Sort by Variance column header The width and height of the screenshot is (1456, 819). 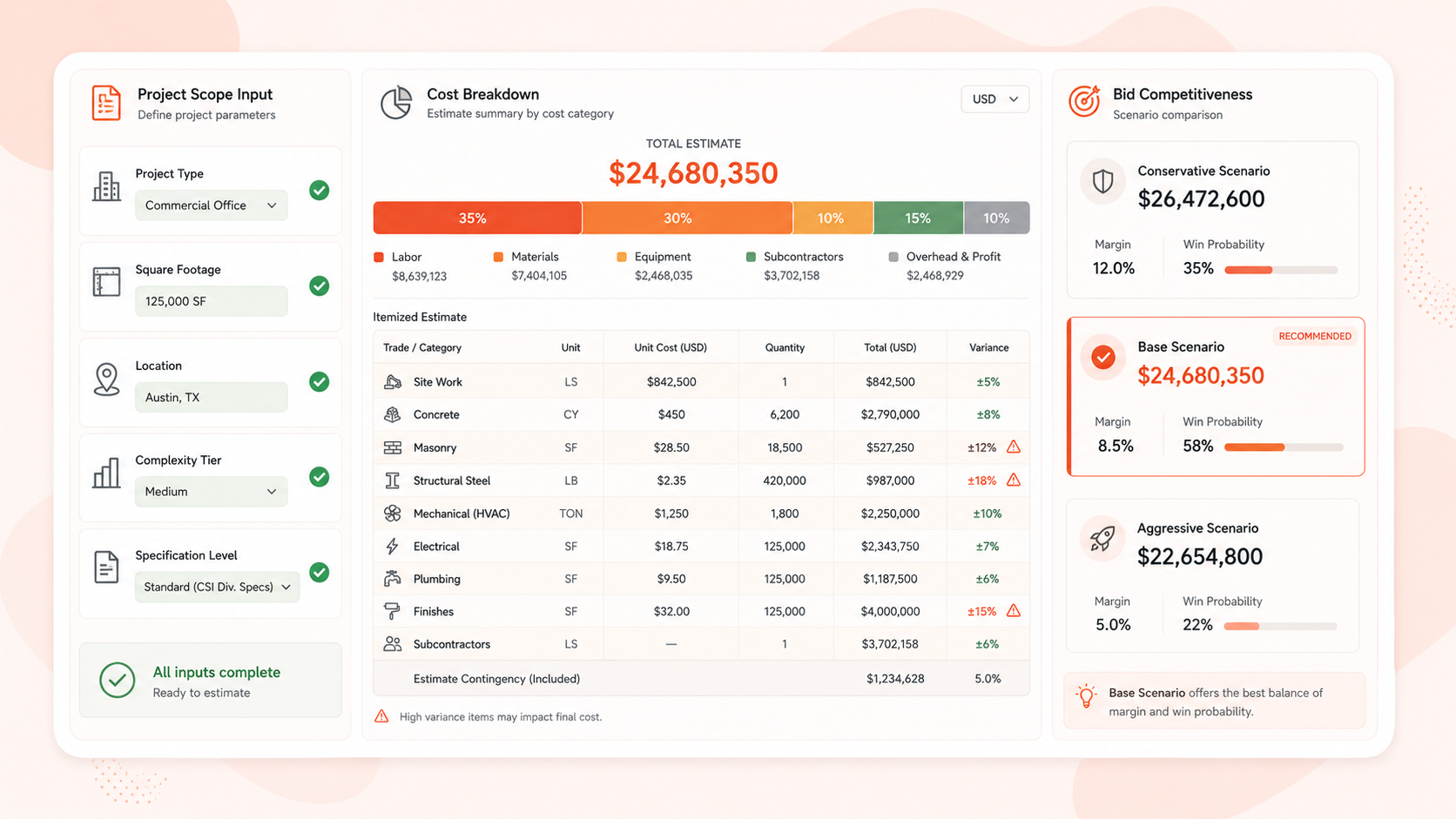click(x=988, y=347)
